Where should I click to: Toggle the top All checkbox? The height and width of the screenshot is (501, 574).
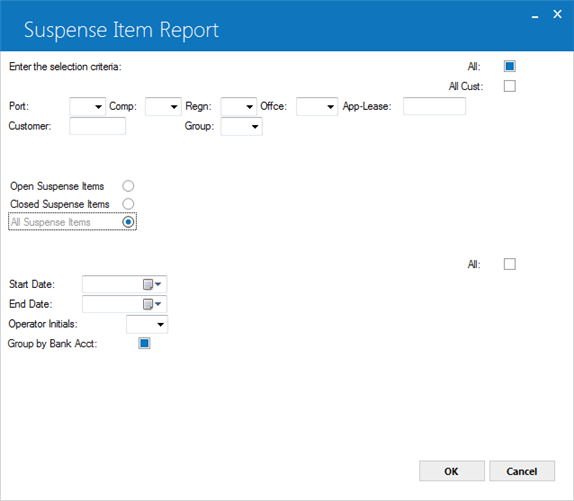tap(510, 66)
